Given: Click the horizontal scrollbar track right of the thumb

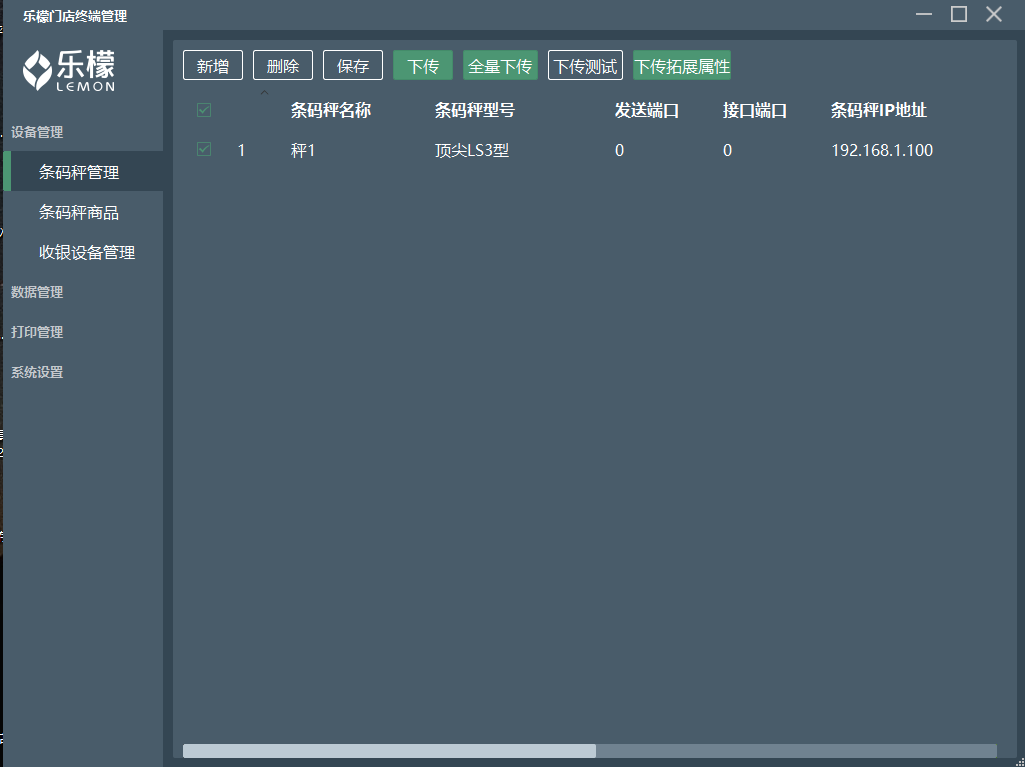Looking at the screenshot, I should point(796,751).
